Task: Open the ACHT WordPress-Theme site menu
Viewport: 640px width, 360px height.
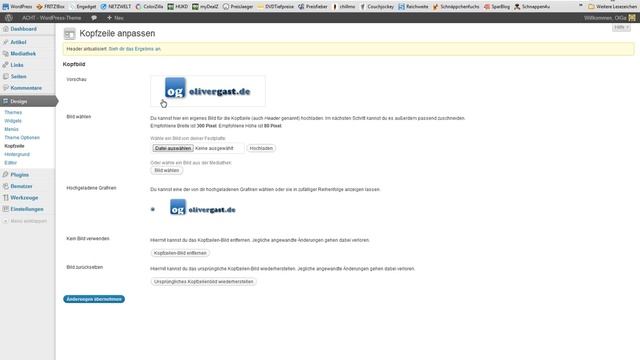Action: 51,18
